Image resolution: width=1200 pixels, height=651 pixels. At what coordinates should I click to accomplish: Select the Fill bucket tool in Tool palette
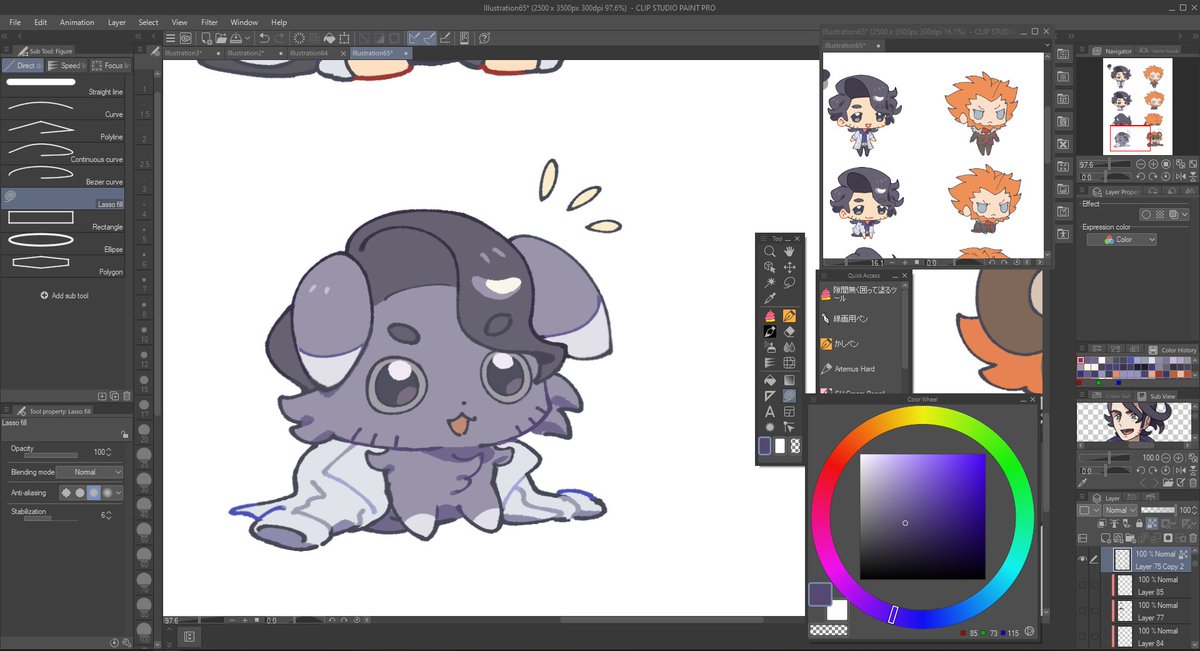pos(770,380)
